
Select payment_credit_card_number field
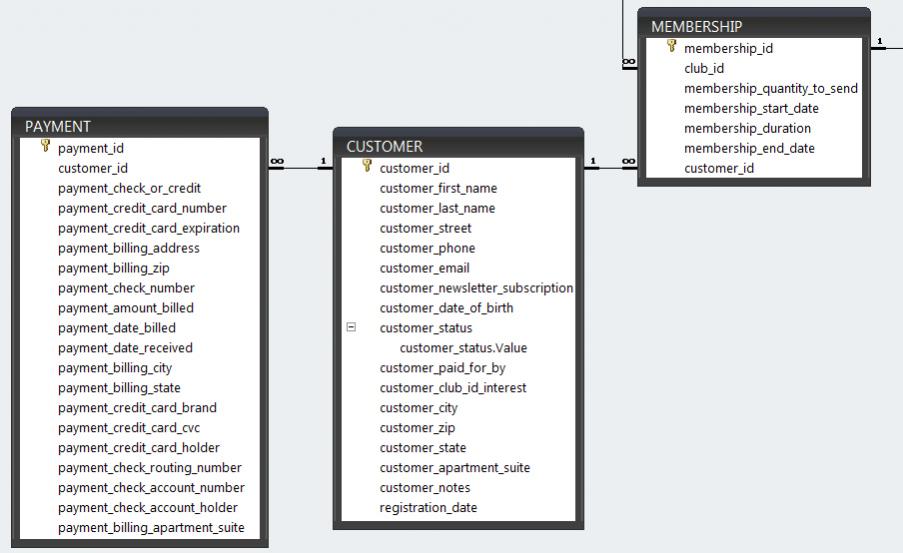[142, 208]
